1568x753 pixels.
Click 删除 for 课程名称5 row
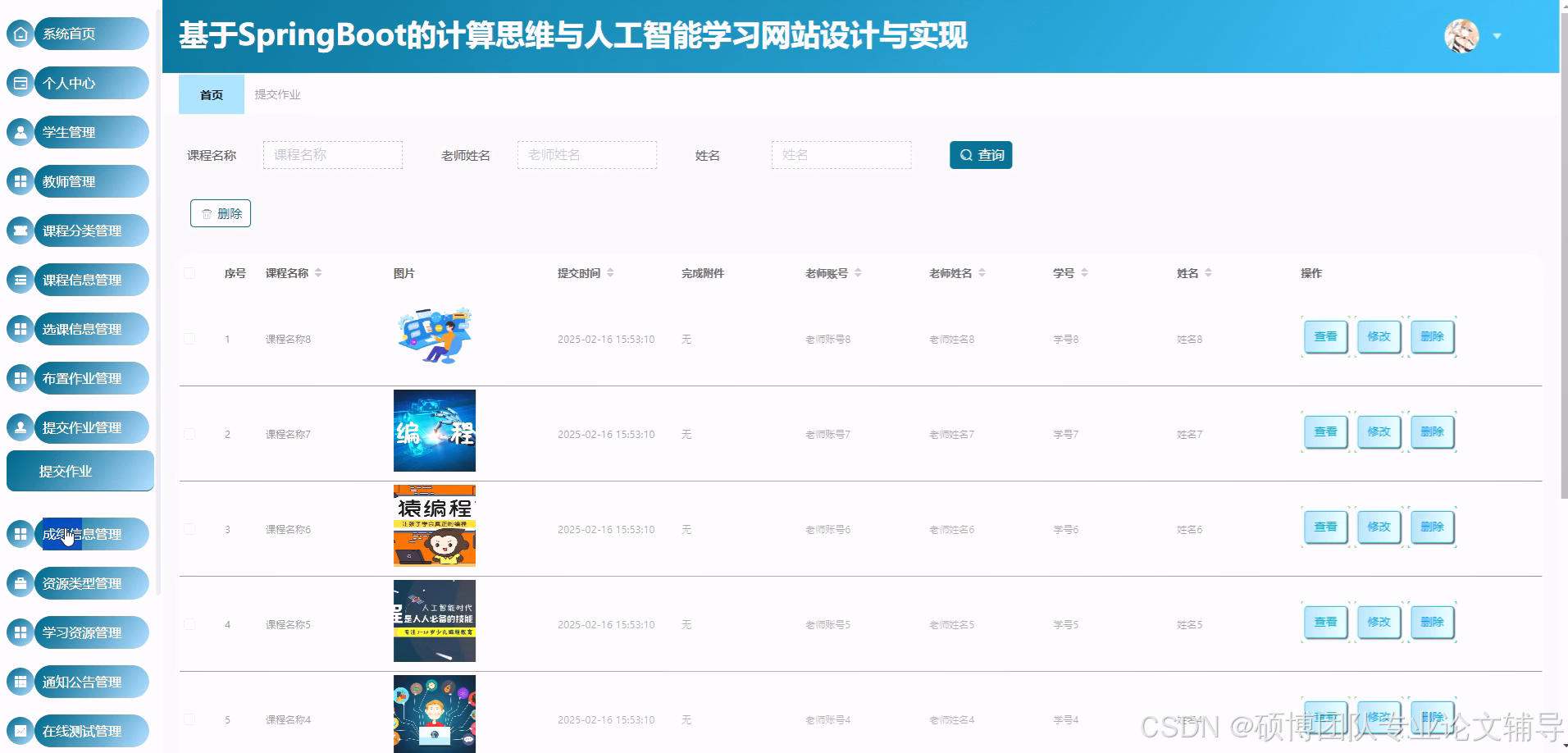(x=1432, y=622)
